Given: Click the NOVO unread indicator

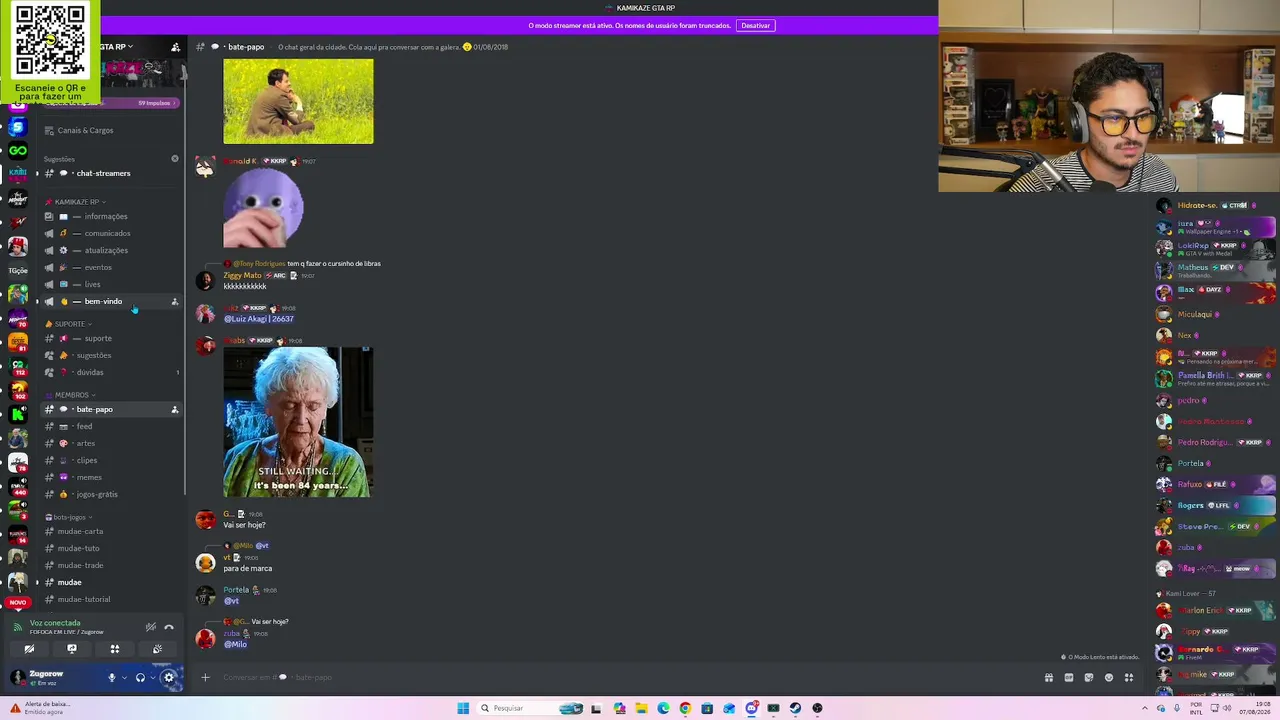Looking at the screenshot, I should (17, 602).
